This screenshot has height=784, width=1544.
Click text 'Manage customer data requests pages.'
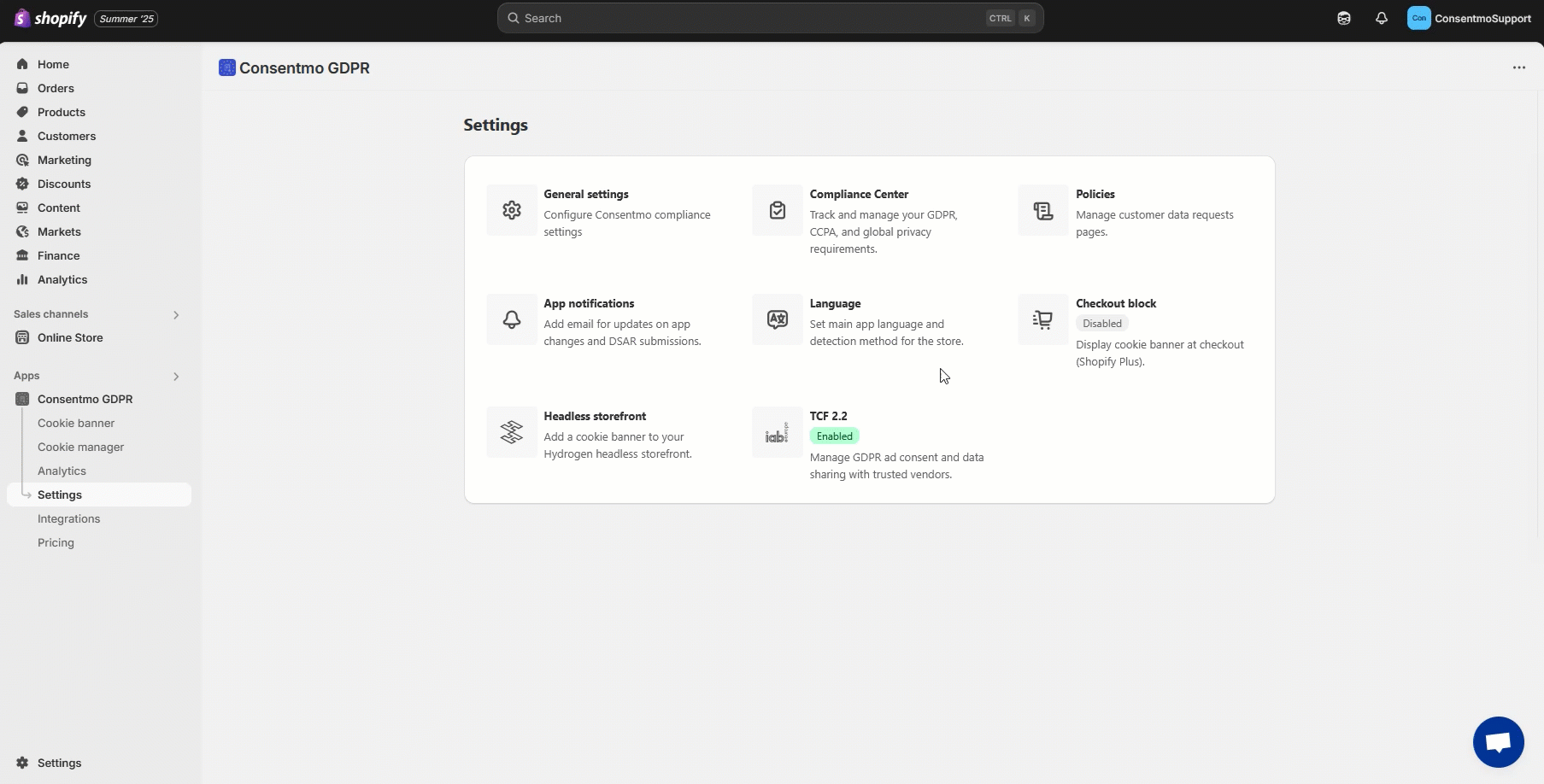coord(1154,224)
